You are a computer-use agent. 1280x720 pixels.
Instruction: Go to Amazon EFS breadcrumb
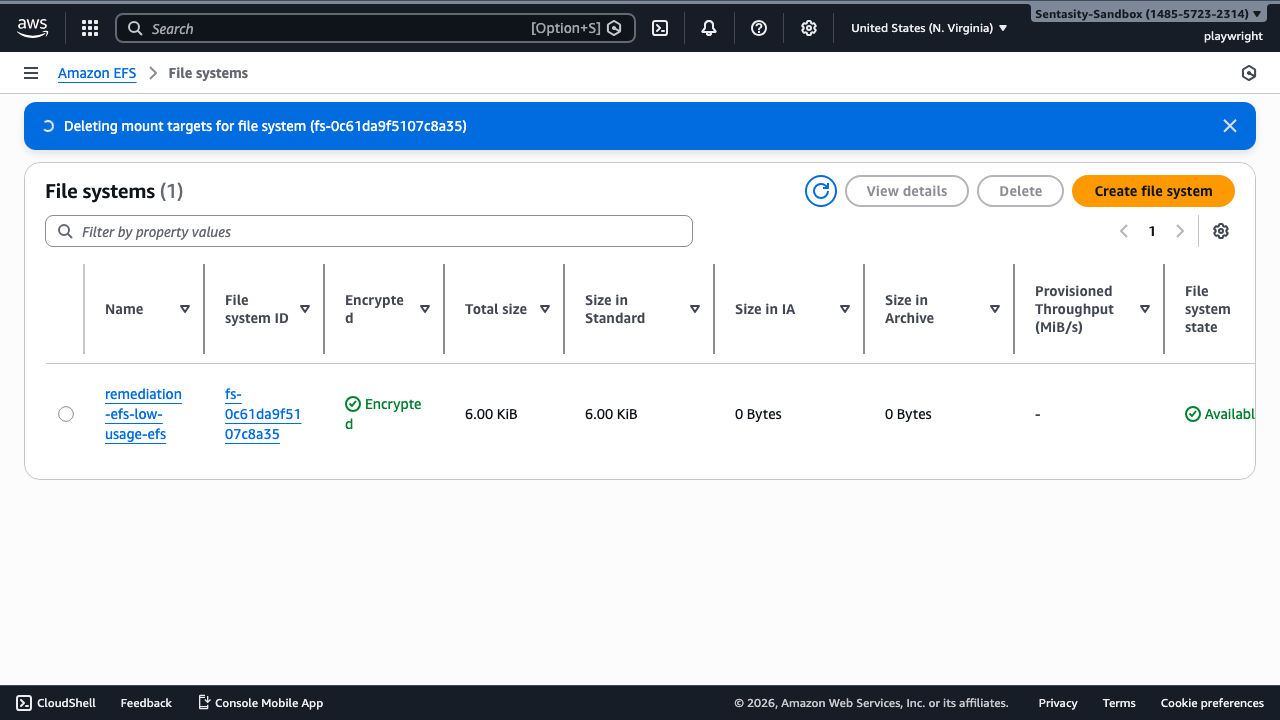click(97, 73)
